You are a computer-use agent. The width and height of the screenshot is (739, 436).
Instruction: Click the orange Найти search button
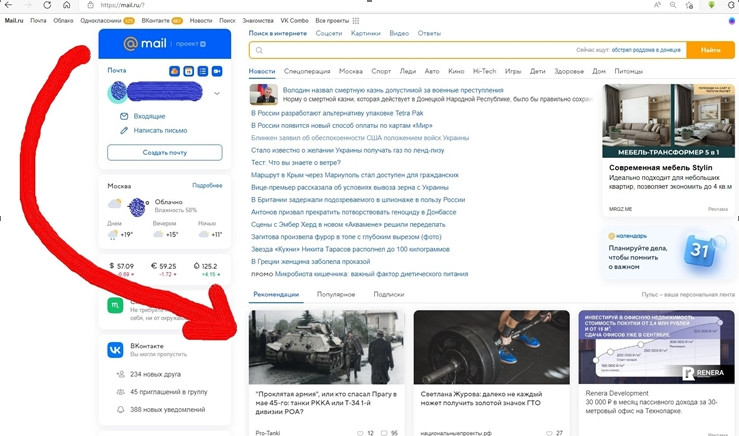[x=711, y=49]
